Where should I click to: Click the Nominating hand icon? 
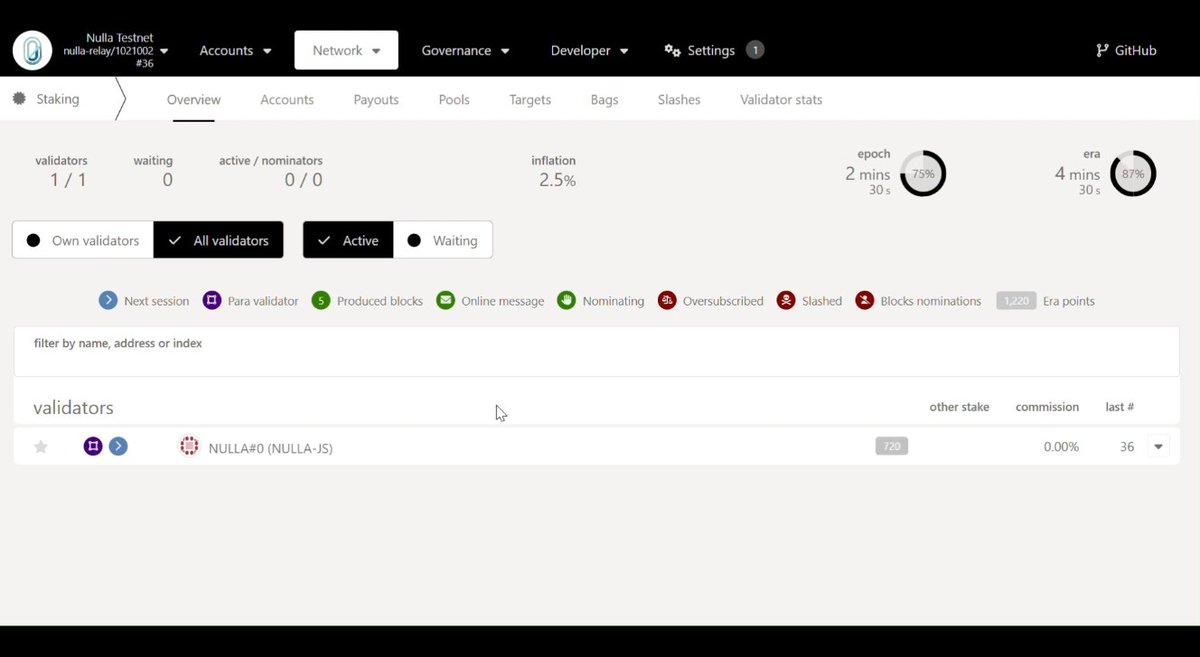(567, 300)
